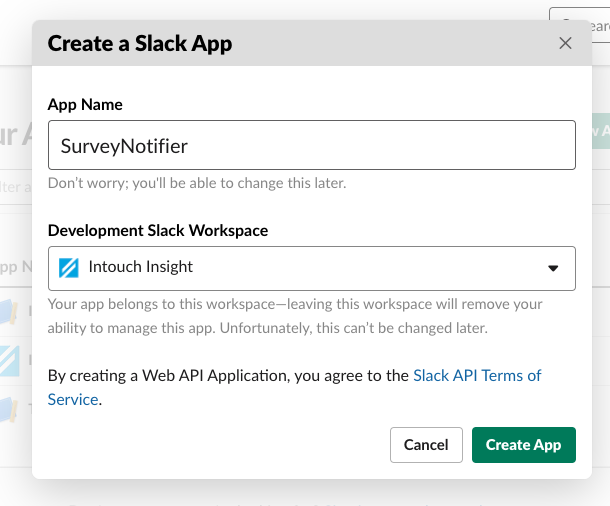Click the workspace ownership warning text
The image size is (610, 506).
(x=295, y=316)
